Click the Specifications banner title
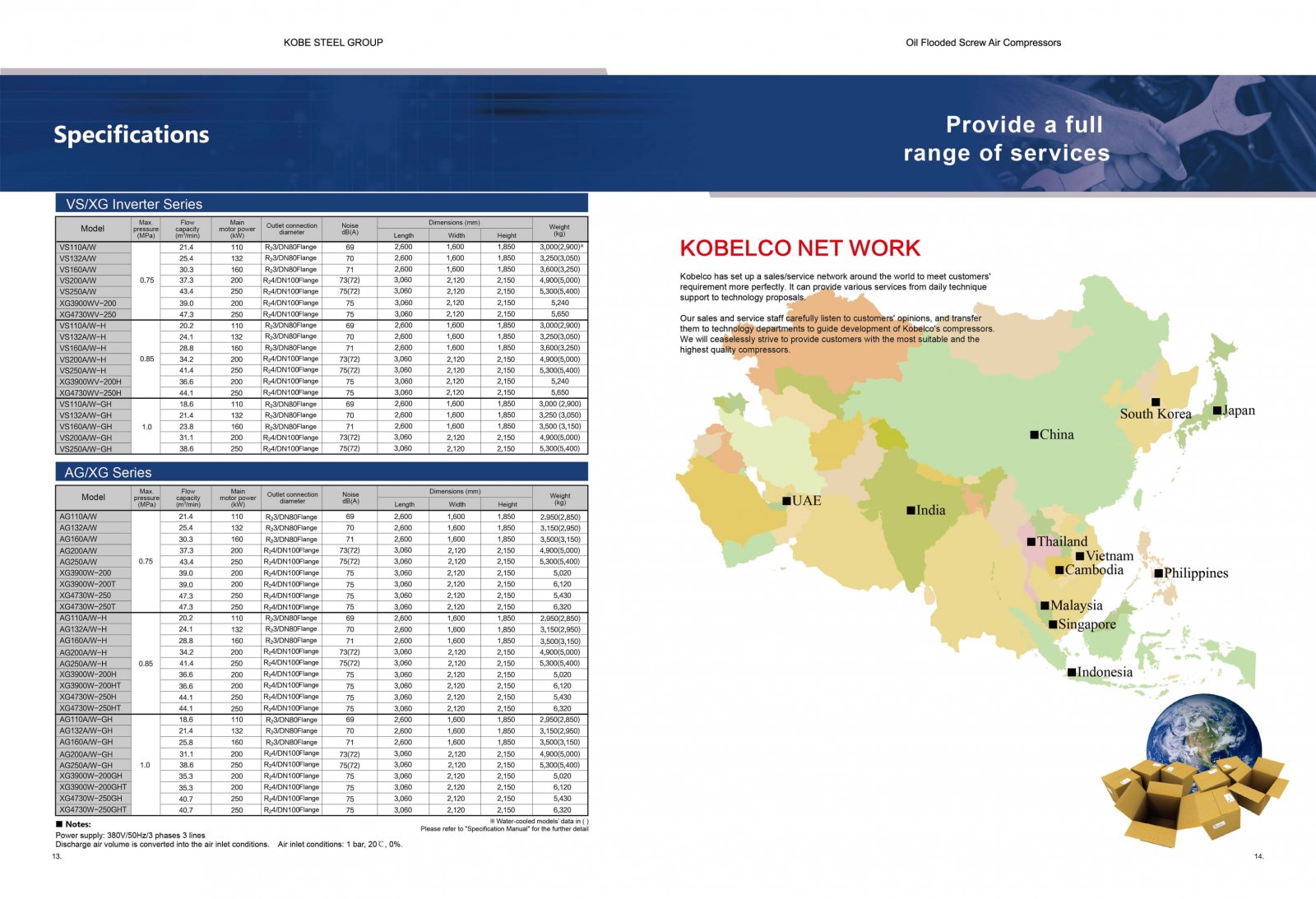Viewport: 1316px width, 899px height. coord(132,135)
